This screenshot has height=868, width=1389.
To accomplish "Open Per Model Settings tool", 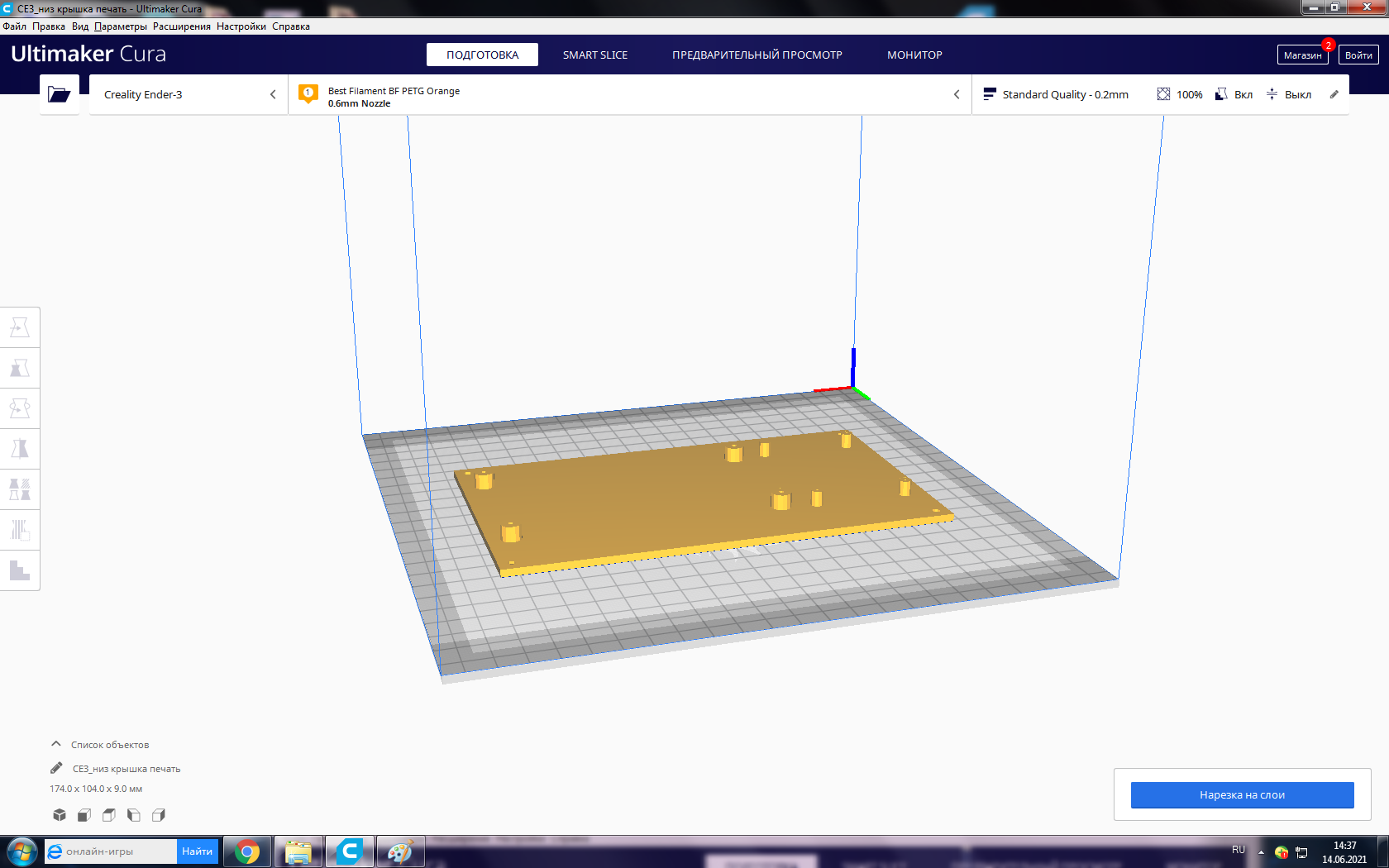I will (x=20, y=489).
